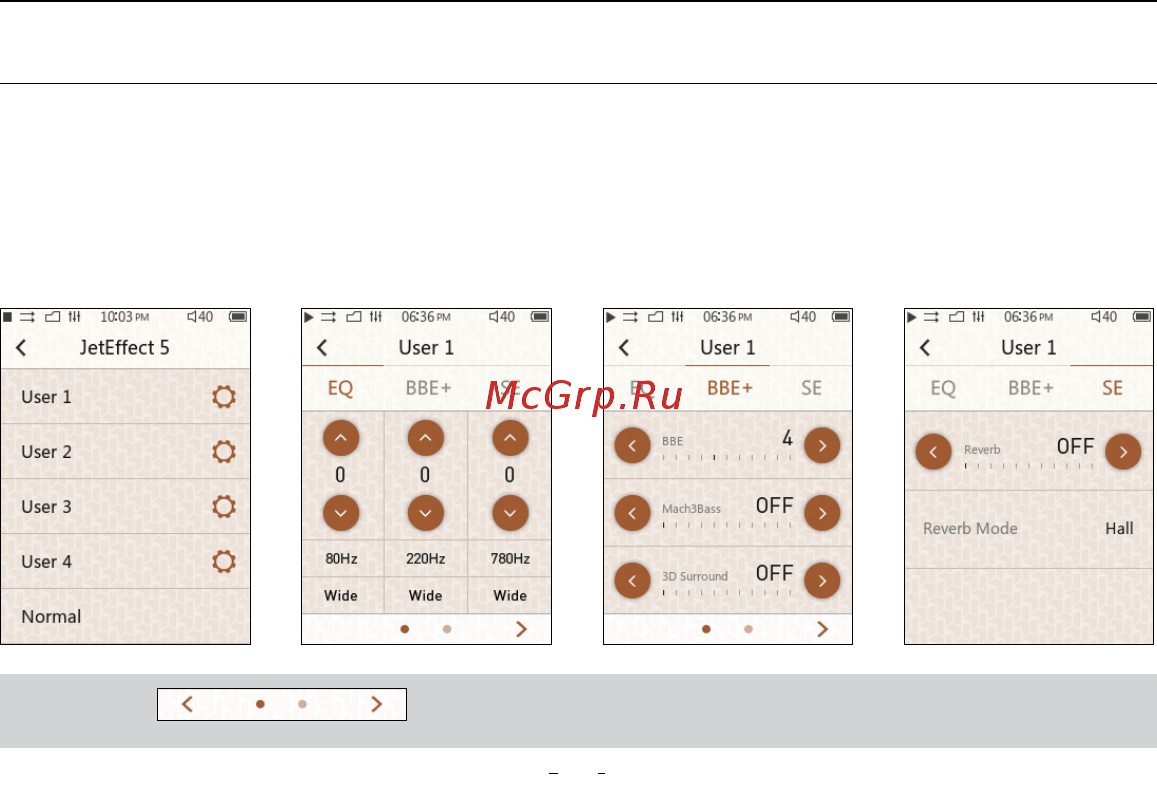Screen dimensions: 1157x788
Task: Decrease the 80Hz band level
Action: pos(341,513)
